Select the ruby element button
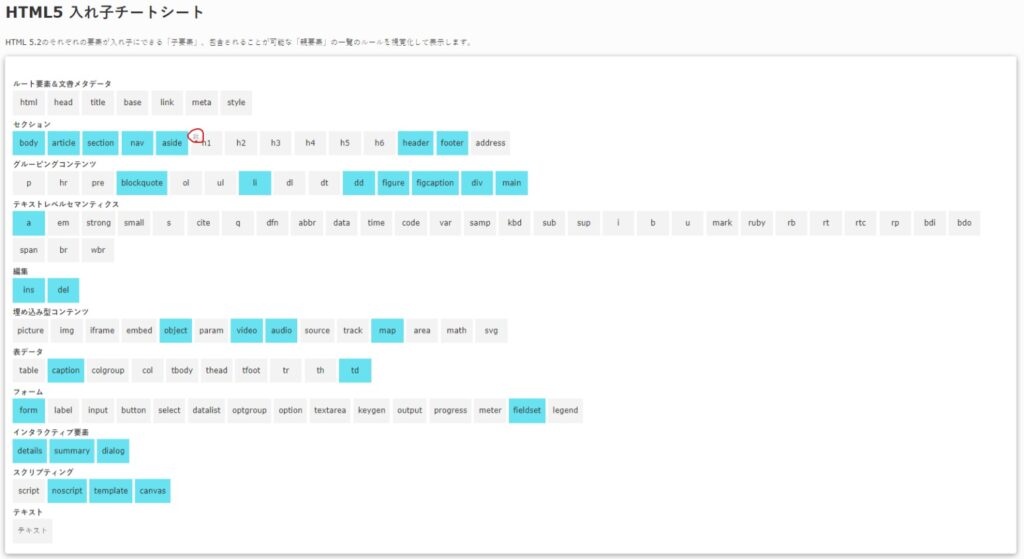This screenshot has height=559, width=1024. tap(757, 223)
